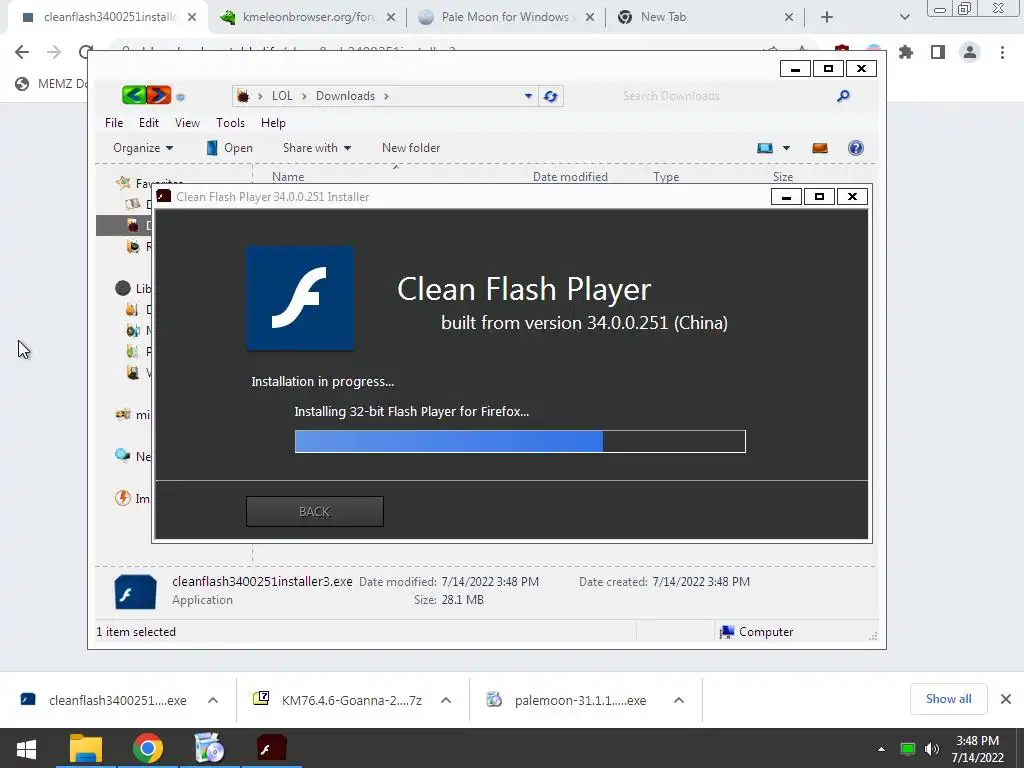Screen dimensions: 1024x768
Task: Click the green back arrow in Explorer
Action: click(134, 95)
